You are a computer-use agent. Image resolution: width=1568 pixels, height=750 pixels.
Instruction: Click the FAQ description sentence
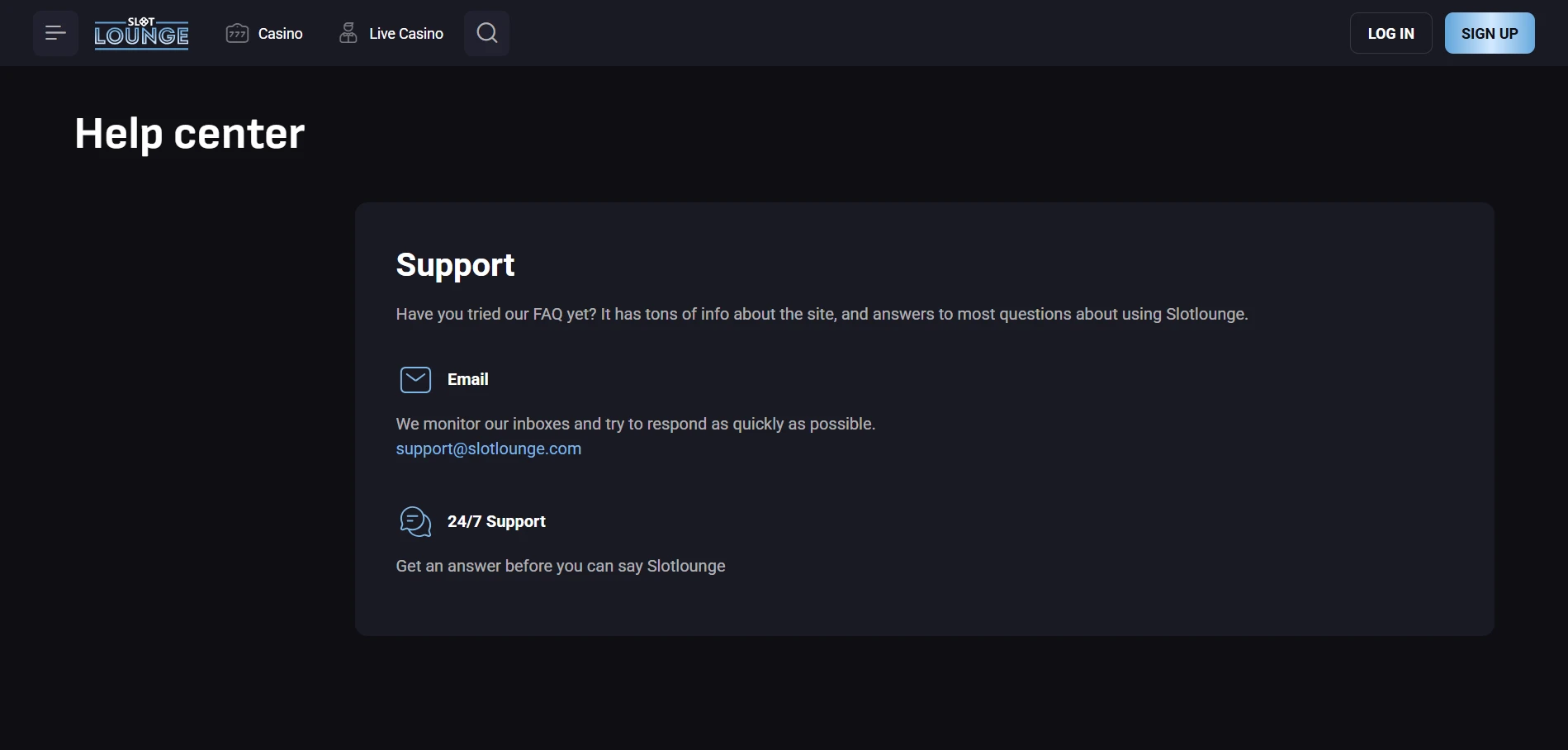[x=822, y=314]
